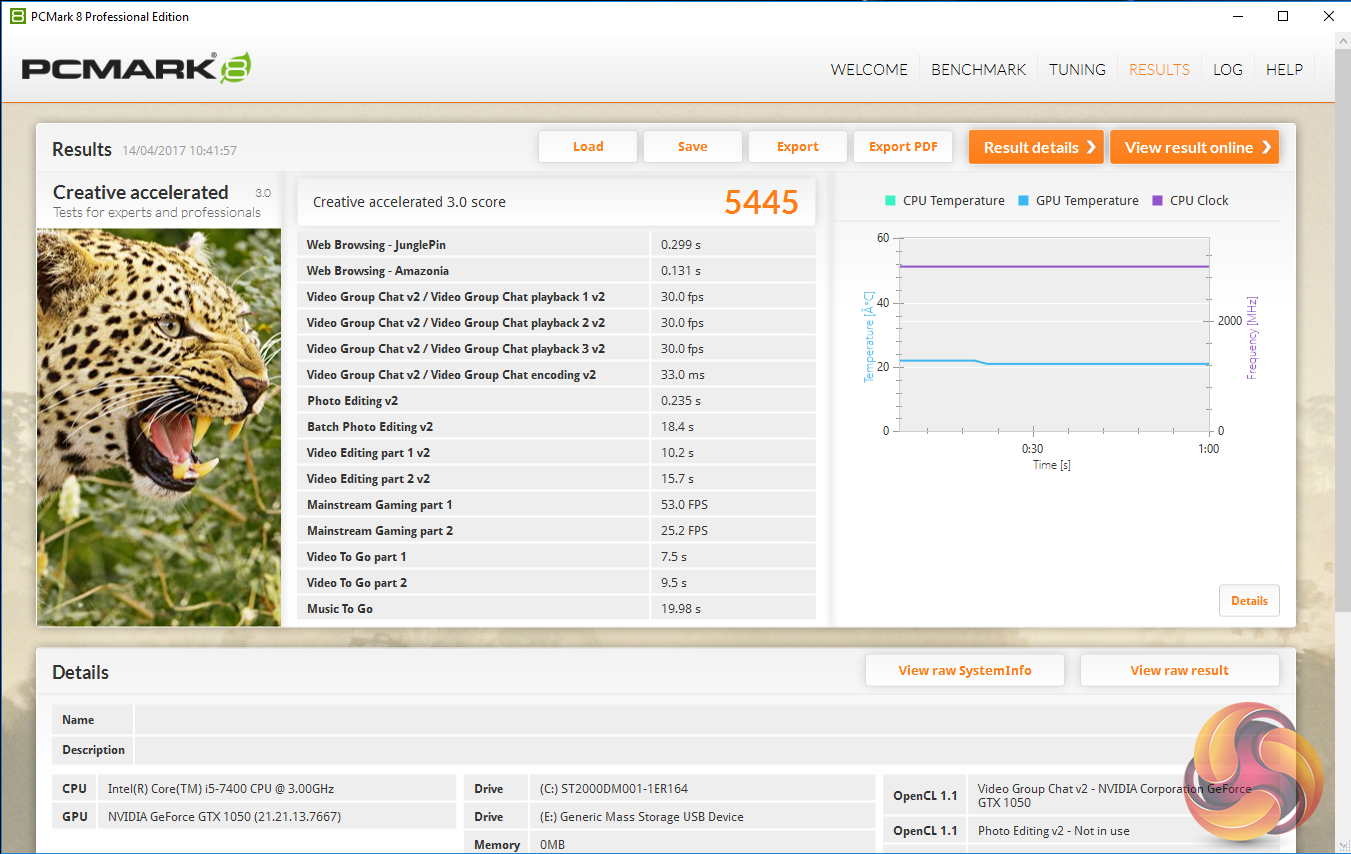Toggle CPU Temperature legend swatch
Viewport: 1351px width, 854px height.
(890, 201)
